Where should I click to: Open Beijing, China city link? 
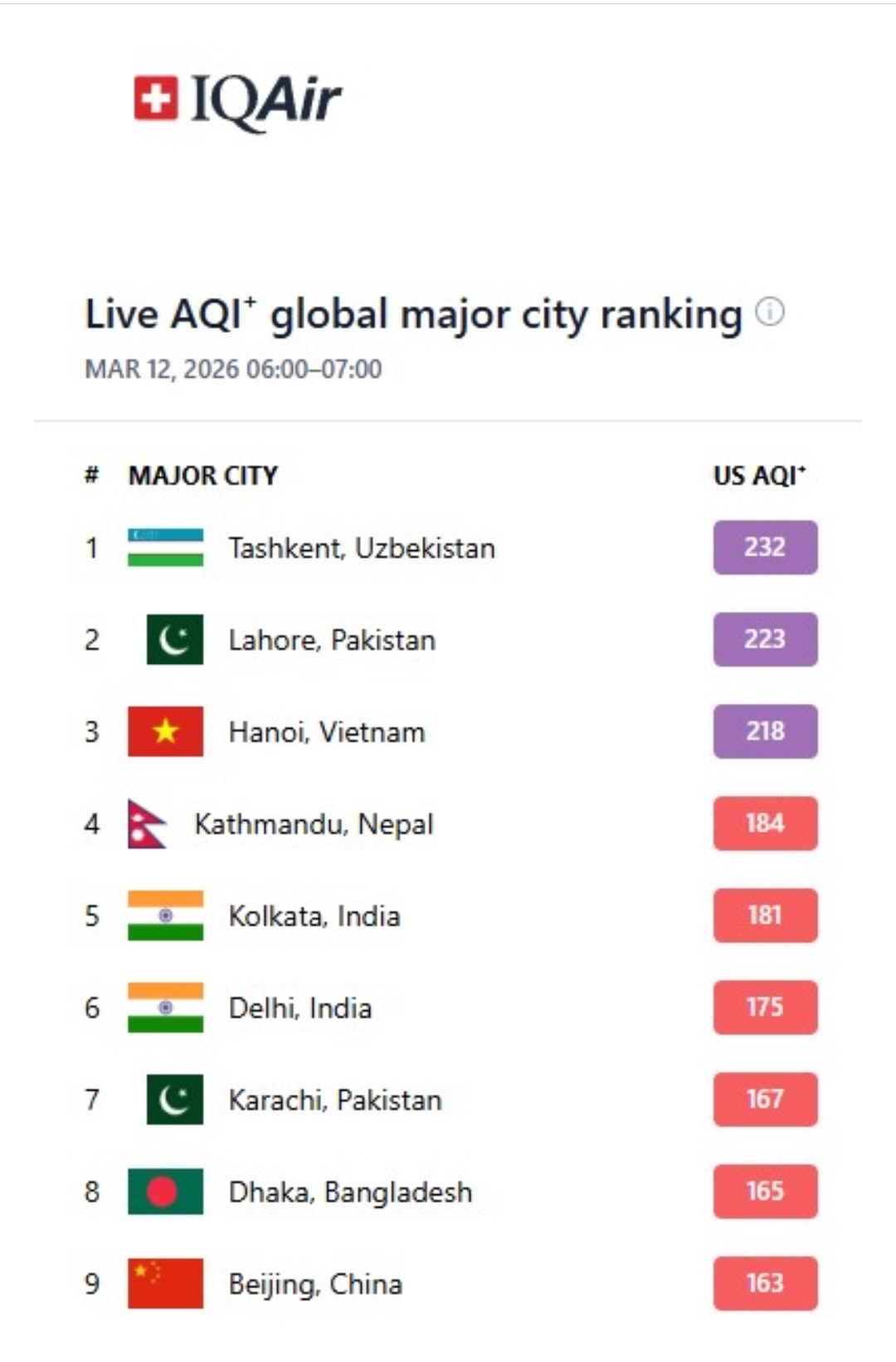315,1285
